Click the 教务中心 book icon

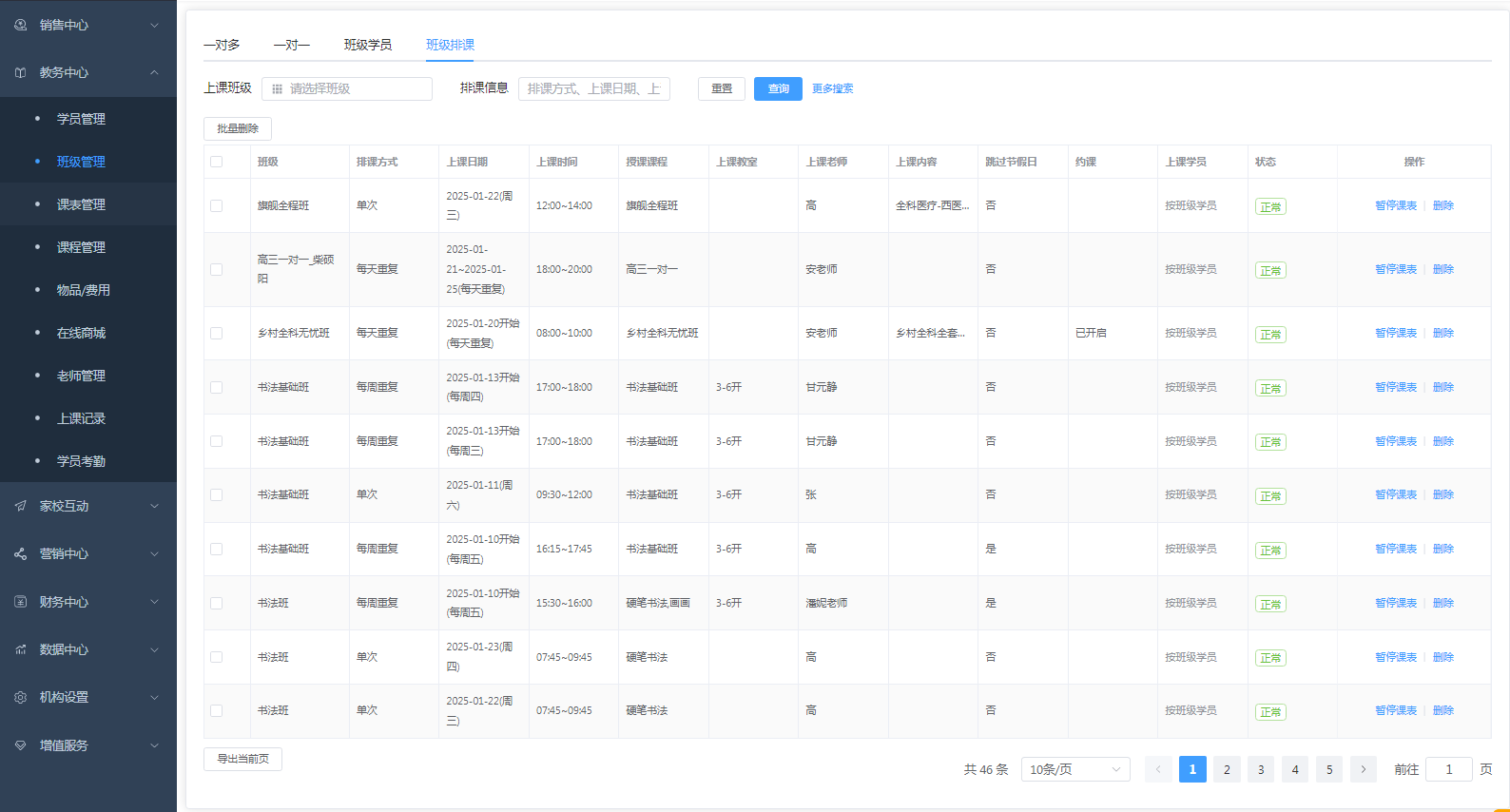20,72
